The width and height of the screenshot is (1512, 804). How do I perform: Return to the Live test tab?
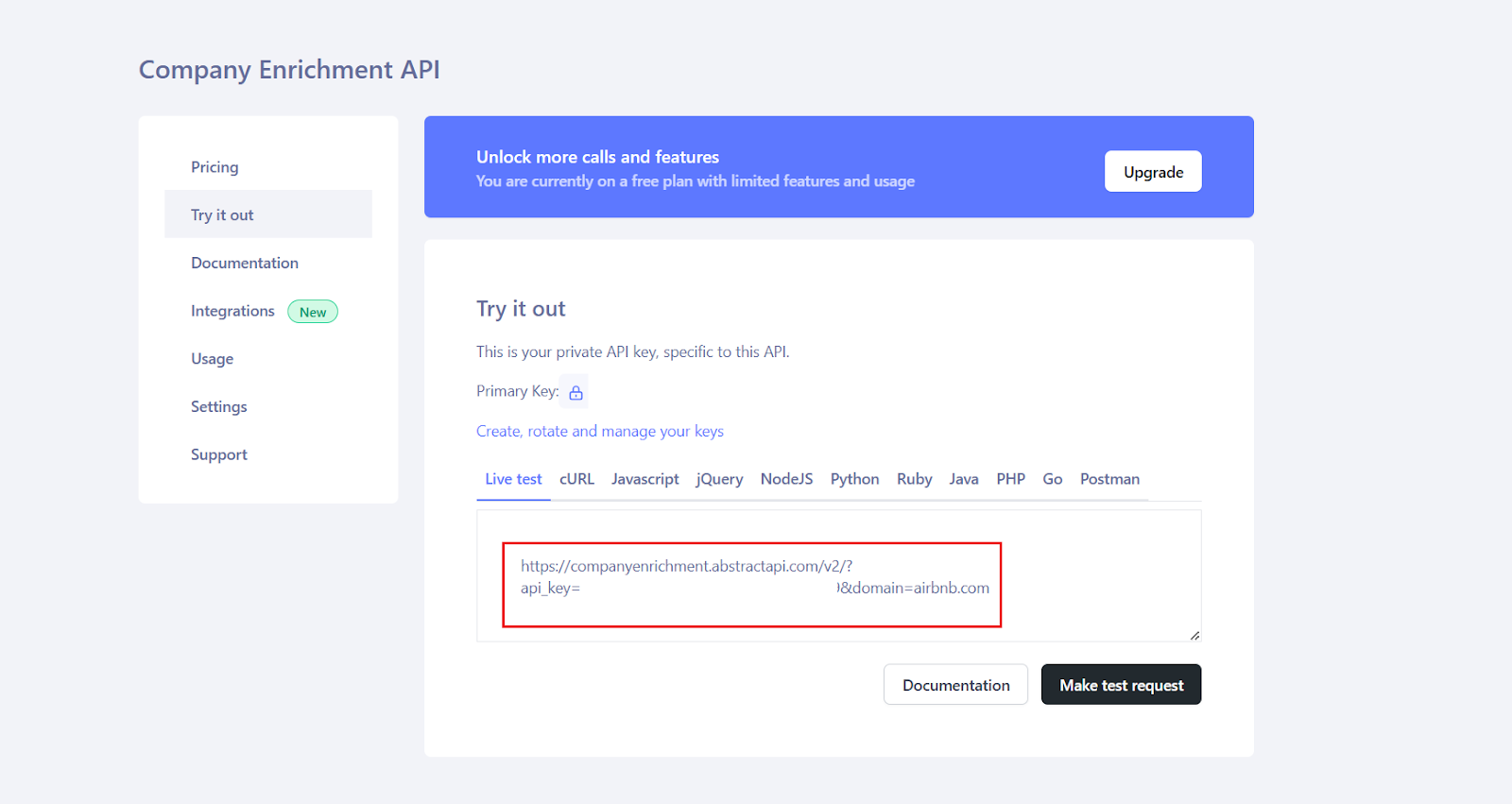(x=513, y=479)
